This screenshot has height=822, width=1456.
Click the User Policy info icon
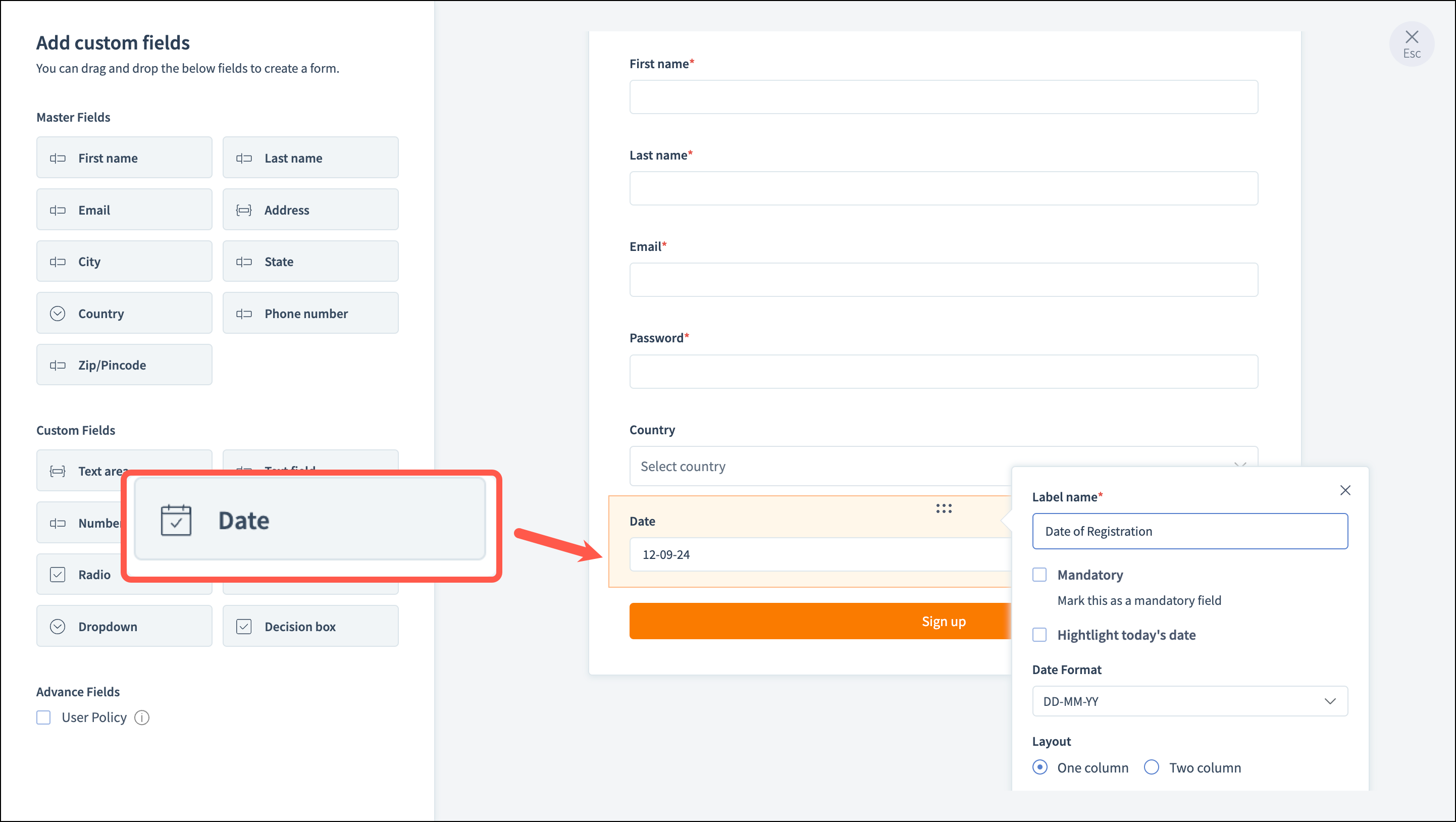[142, 717]
